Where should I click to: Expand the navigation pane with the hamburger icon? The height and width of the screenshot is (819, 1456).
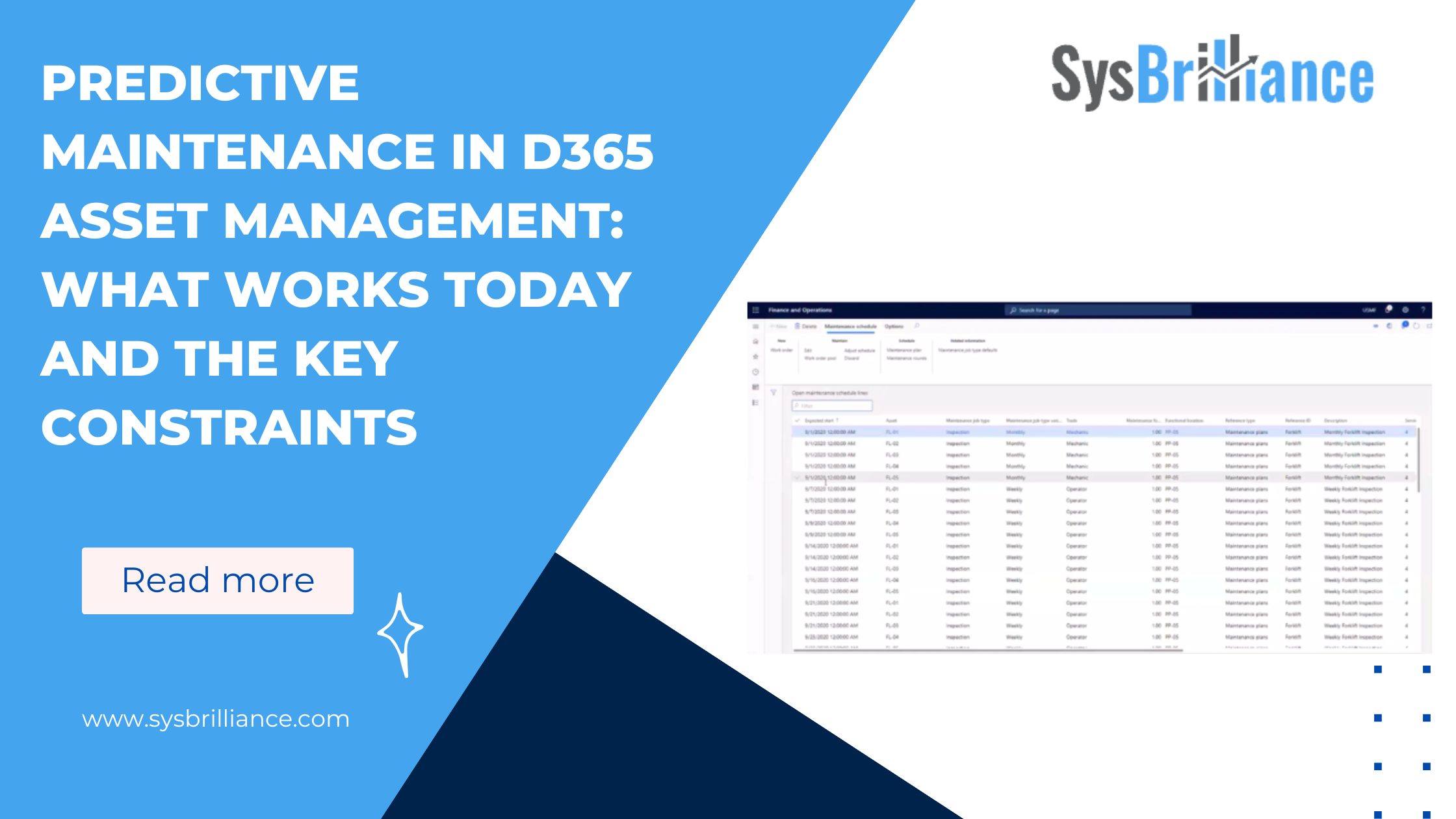click(x=755, y=326)
